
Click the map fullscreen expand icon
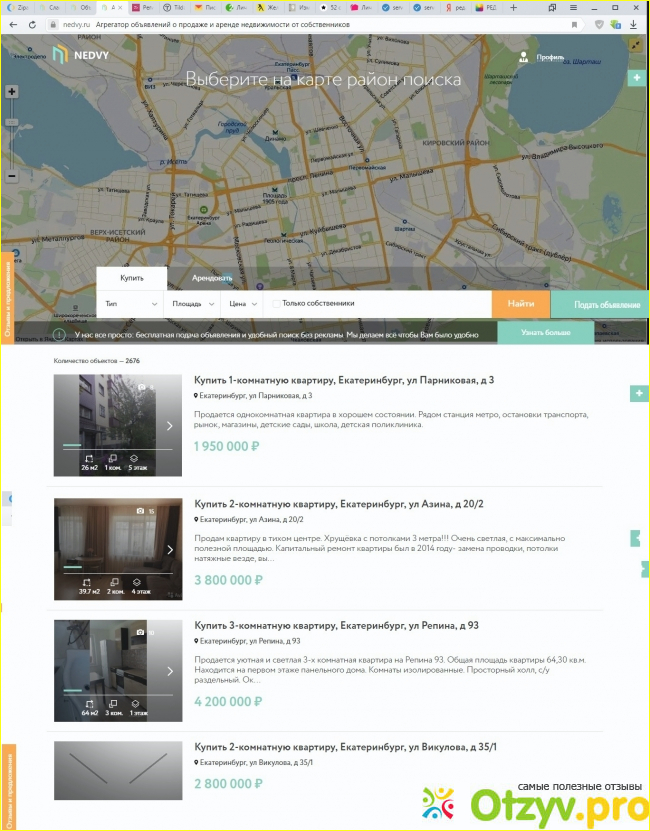(x=636, y=45)
